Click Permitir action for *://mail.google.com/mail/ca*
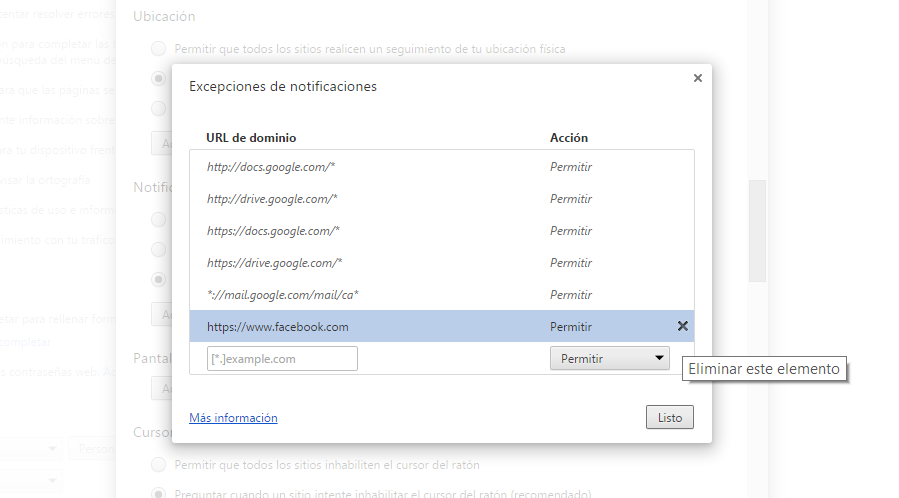This screenshot has height=498, width=899. point(570,295)
